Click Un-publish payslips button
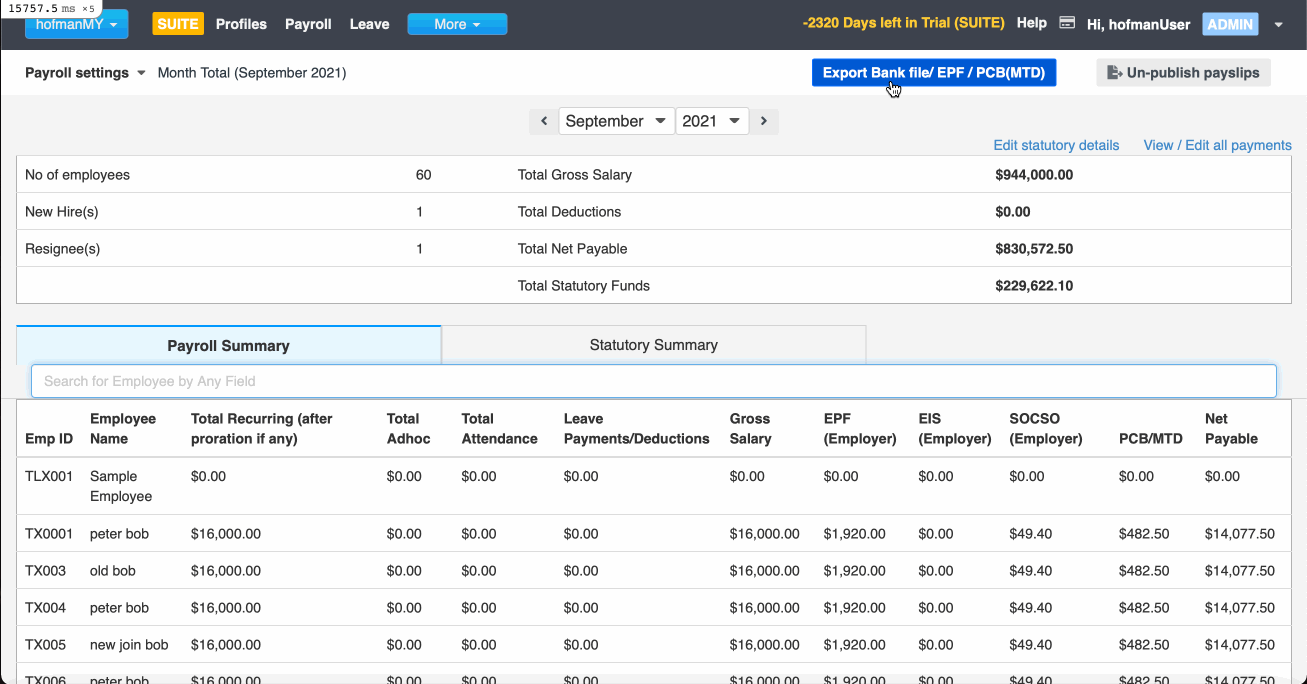The width and height of the screenshot is (1307, 684). point(1183,73)
